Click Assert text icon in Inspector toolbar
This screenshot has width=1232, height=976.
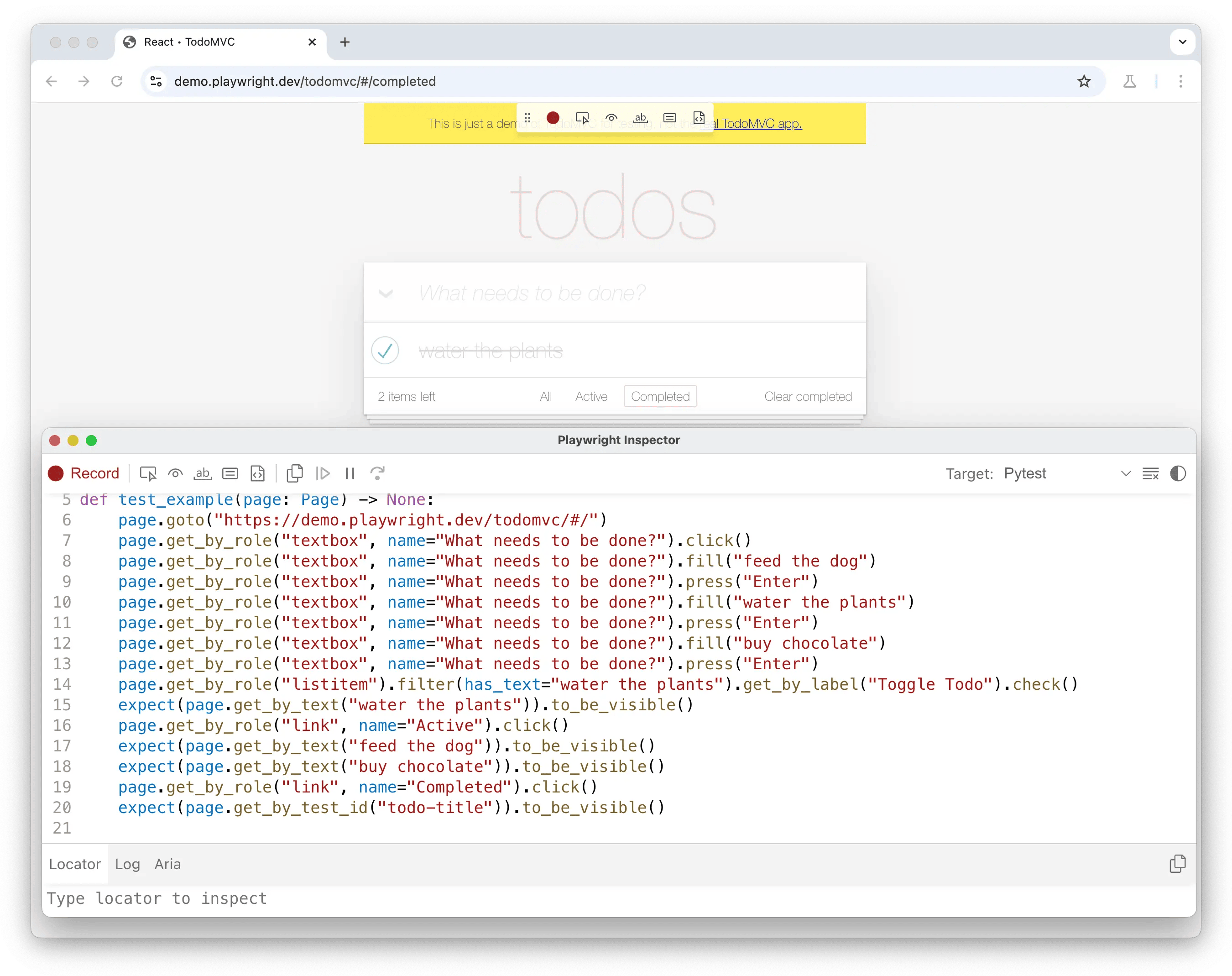point(203,474)
